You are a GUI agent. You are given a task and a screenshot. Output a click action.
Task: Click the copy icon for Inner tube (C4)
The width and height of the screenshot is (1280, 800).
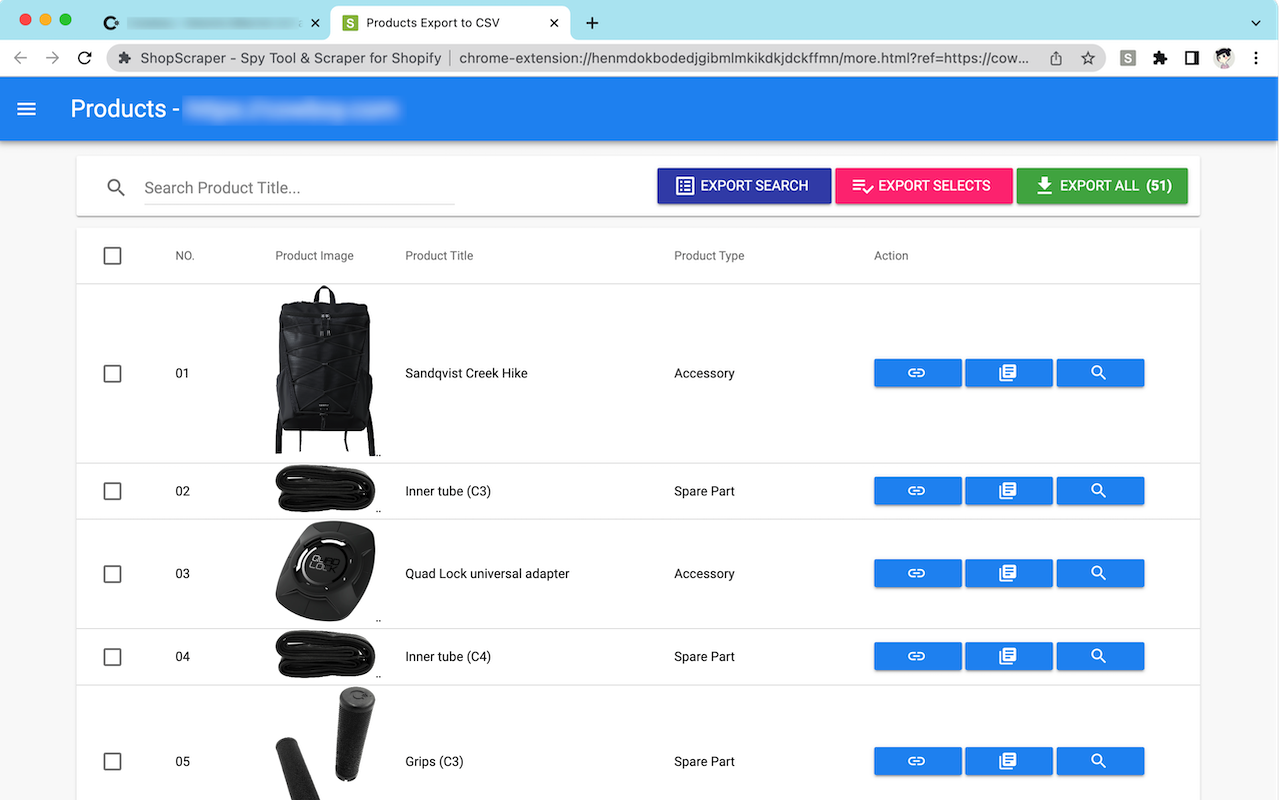tap(1008, 656)
